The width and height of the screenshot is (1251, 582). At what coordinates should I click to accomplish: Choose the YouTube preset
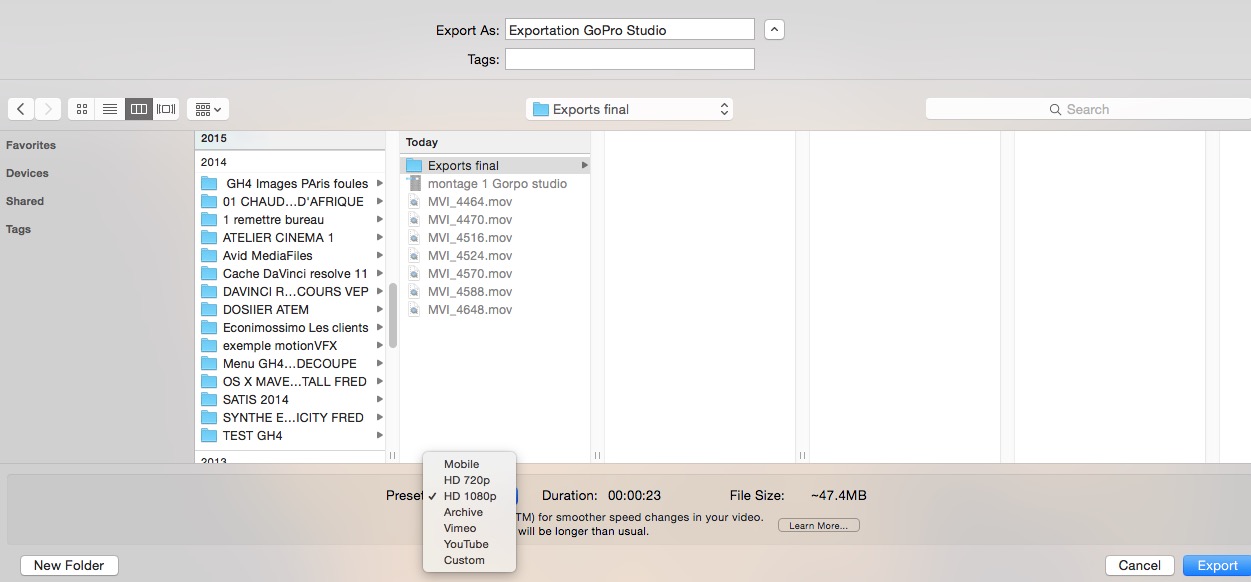coord(466,544)
